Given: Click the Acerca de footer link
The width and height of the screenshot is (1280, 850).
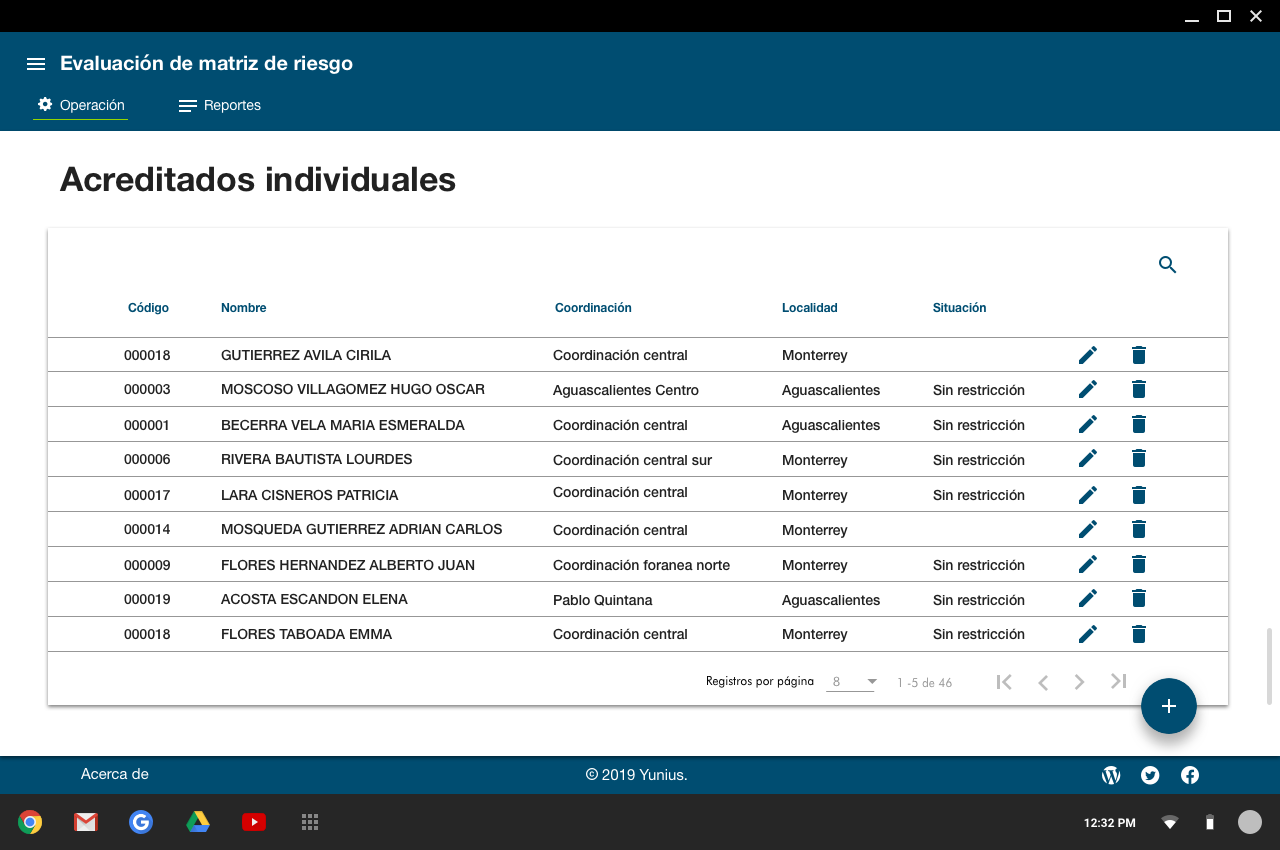Looking at the screenshot, I should point(115,774).
